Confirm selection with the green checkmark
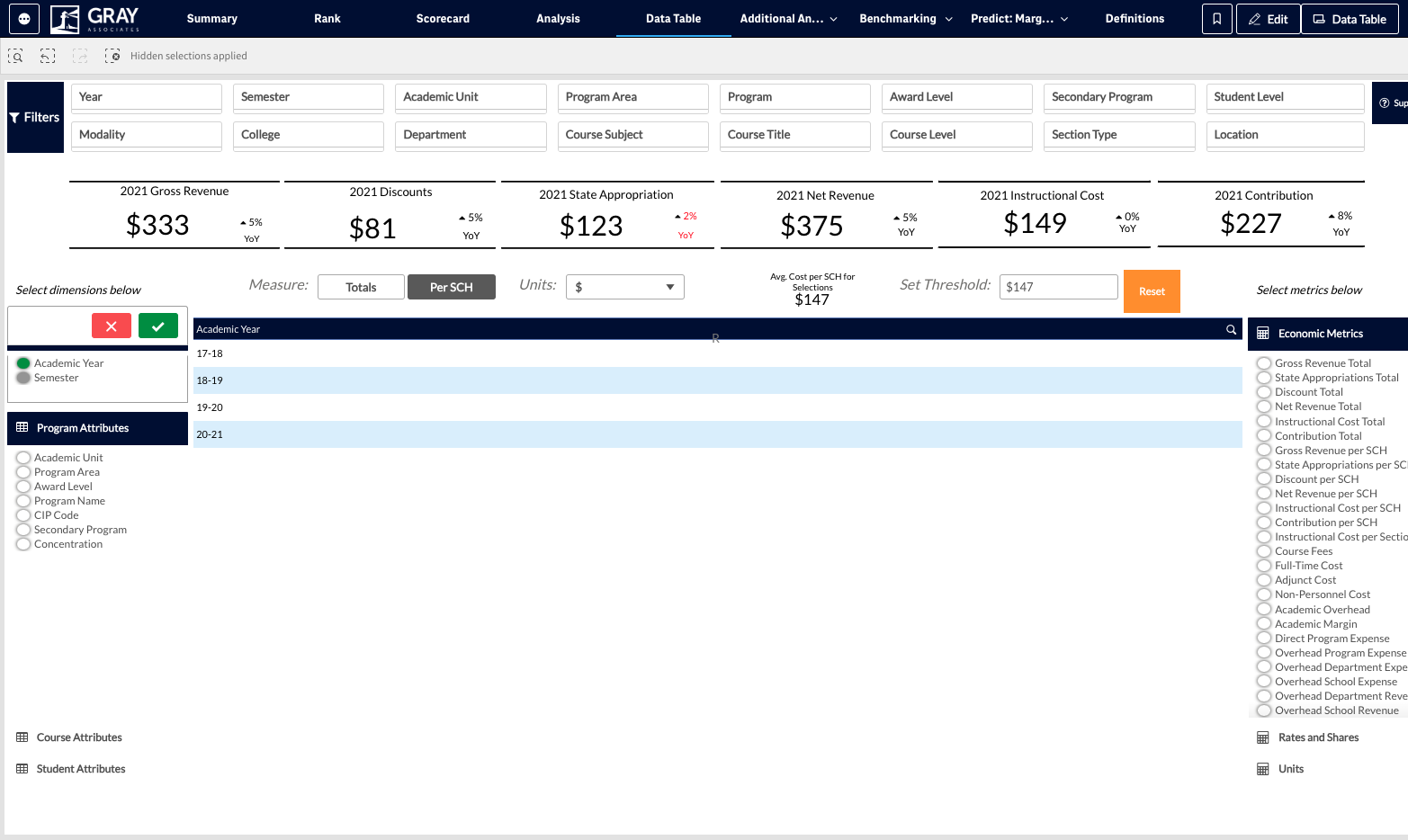Viewport: 1408px width, 840px height. (158, 326)
